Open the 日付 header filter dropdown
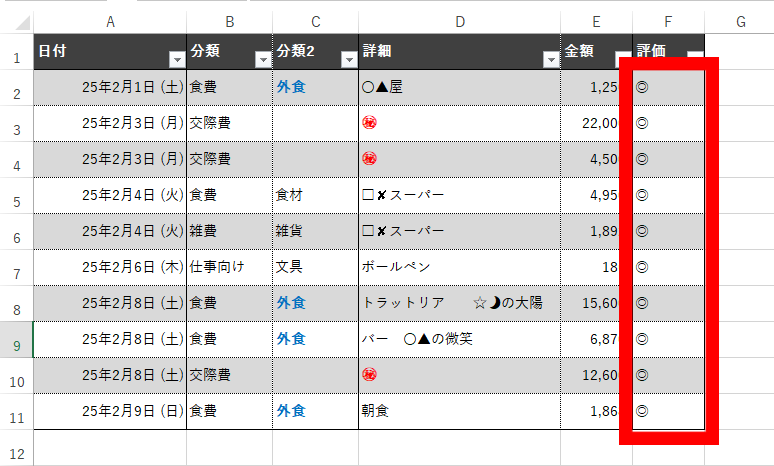 click(177, 60)
